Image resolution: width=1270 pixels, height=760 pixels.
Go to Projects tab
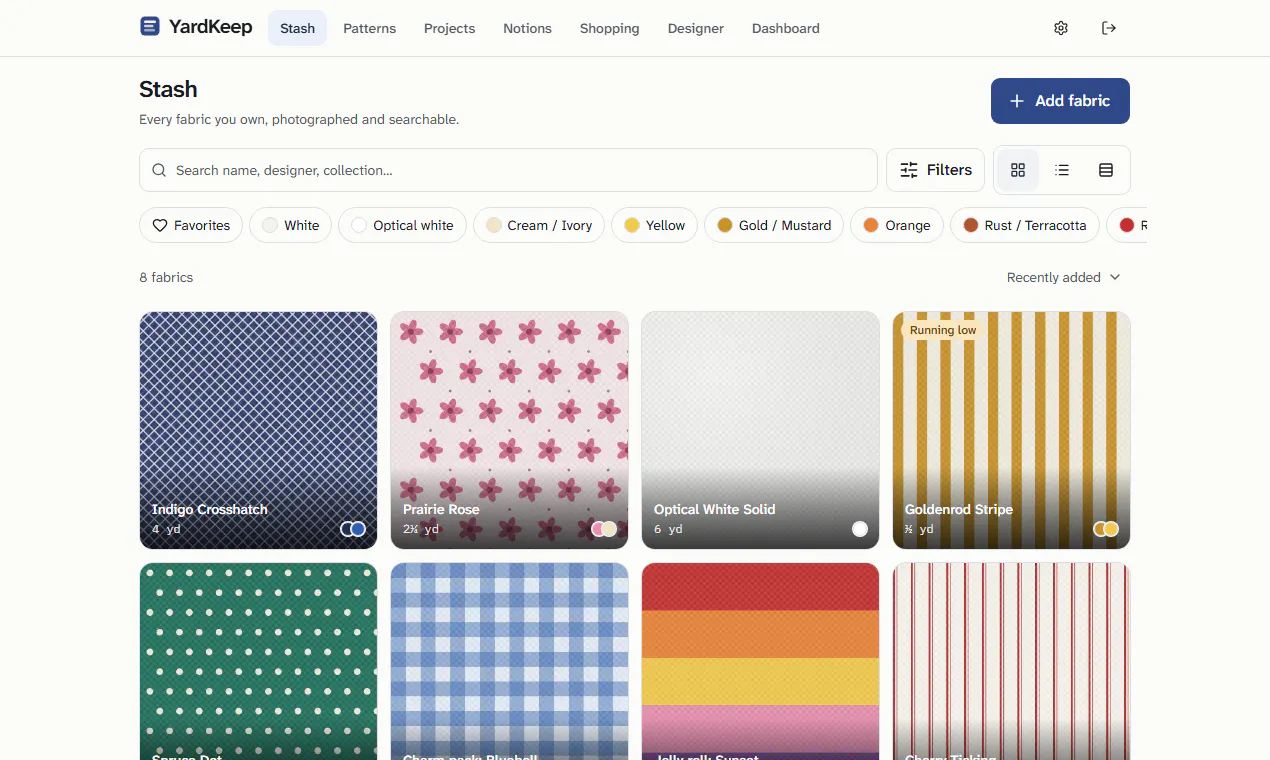[x=449, y=28]
